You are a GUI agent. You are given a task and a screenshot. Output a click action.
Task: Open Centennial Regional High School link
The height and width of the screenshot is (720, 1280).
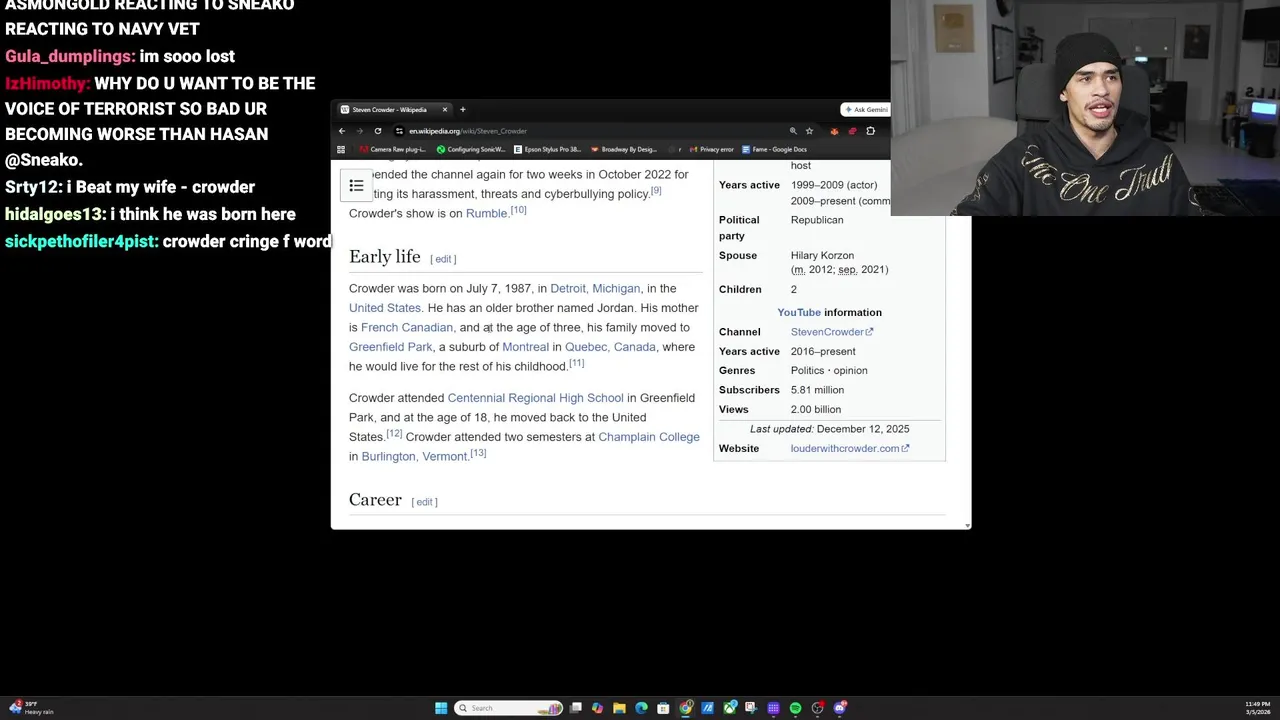point(535,398)
